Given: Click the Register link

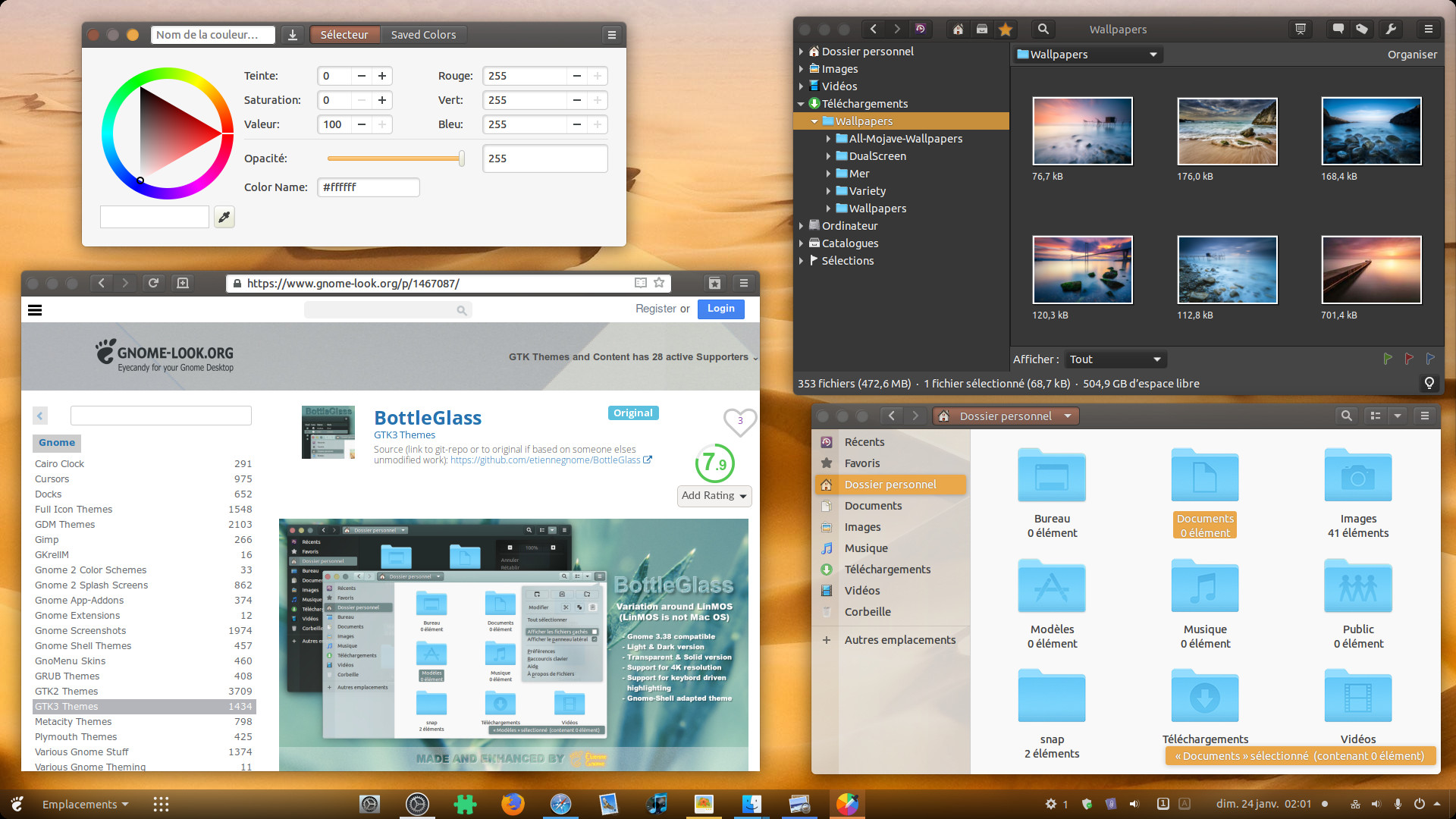Looking at the screenshot, I should (656, 309).
